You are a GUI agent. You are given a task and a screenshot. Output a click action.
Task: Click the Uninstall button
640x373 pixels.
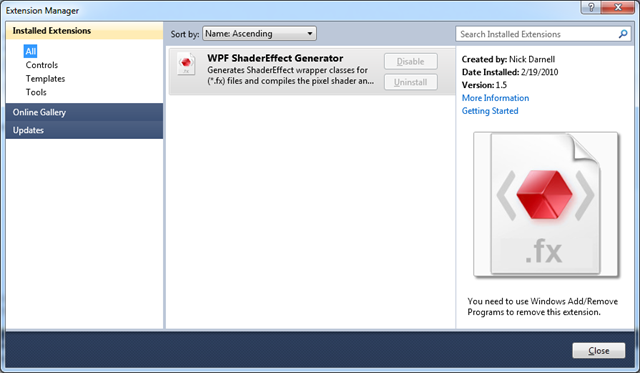[411, 82]
